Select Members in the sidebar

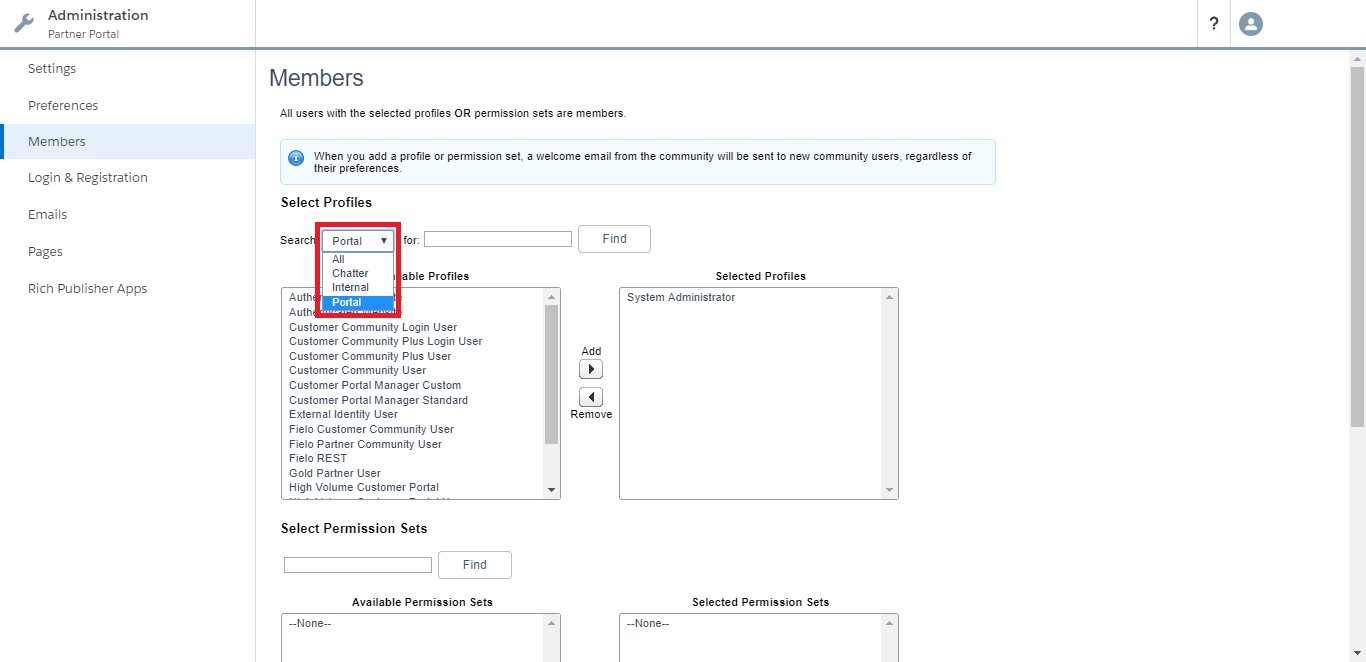coord(128,141)
